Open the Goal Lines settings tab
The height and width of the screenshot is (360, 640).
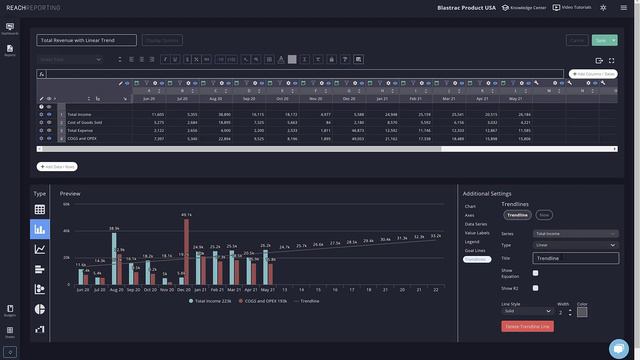475,251
